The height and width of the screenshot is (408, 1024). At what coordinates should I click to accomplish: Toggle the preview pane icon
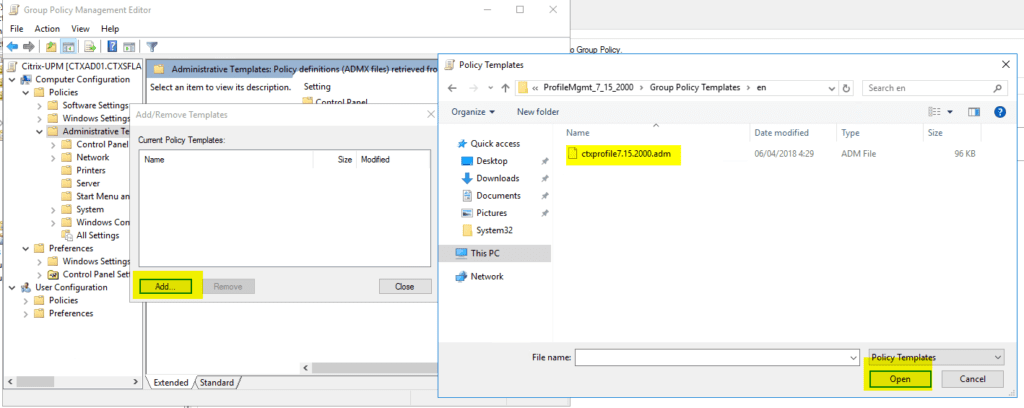974,112
